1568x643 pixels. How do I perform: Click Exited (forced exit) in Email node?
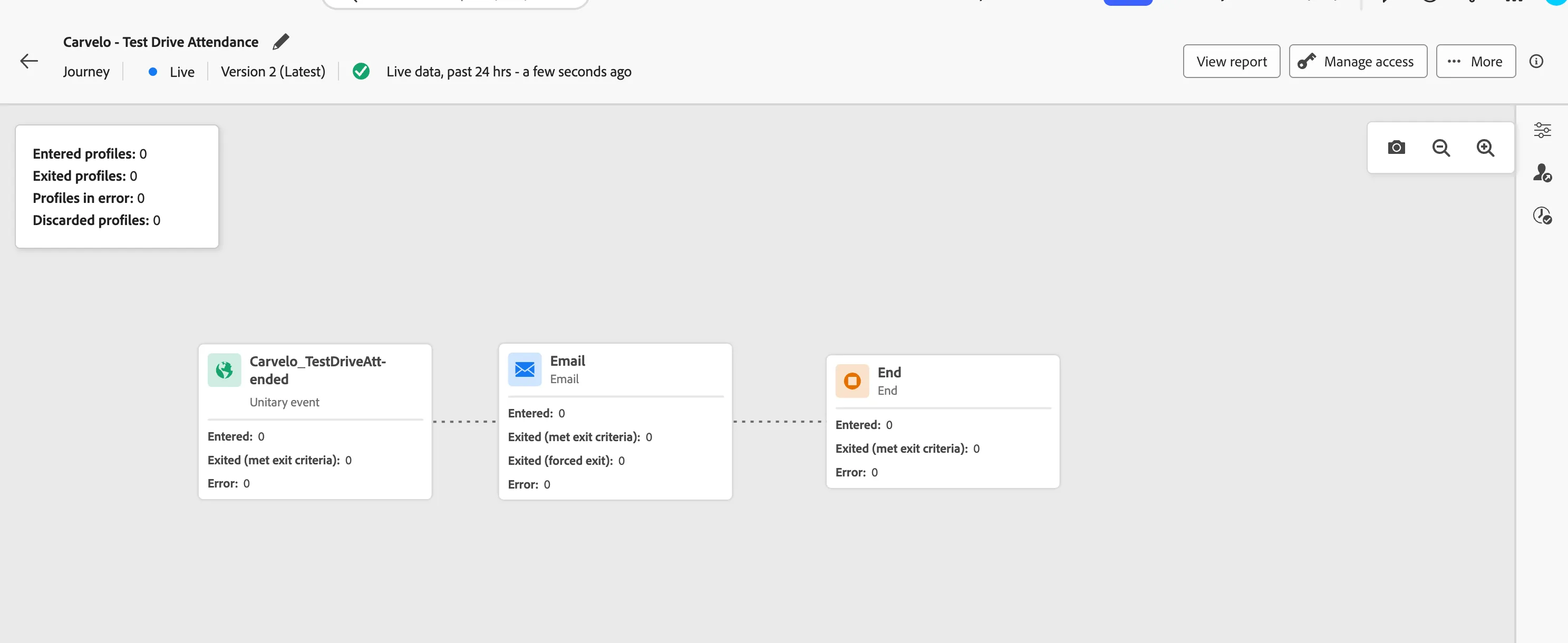pyautogui.click(x=566, y=461)
